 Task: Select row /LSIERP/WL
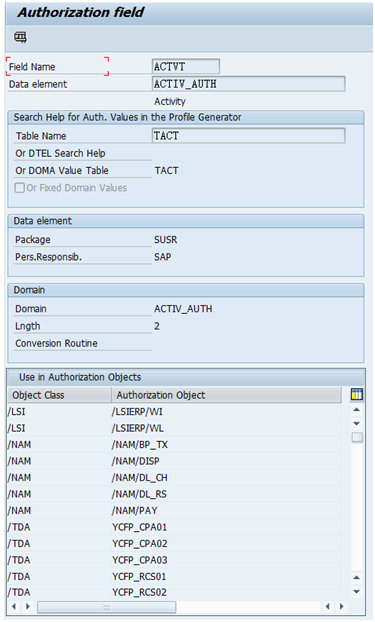(x=174, y=428)
